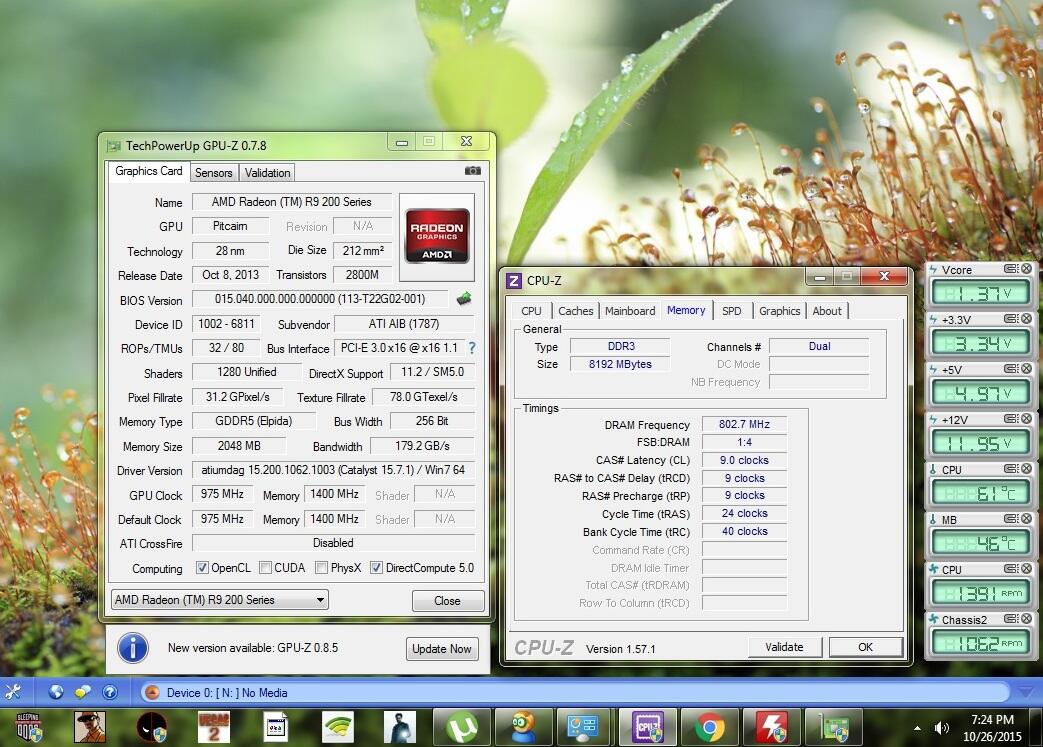
Task: Toggle the CUDA checkbox
Action: (265, 567)
